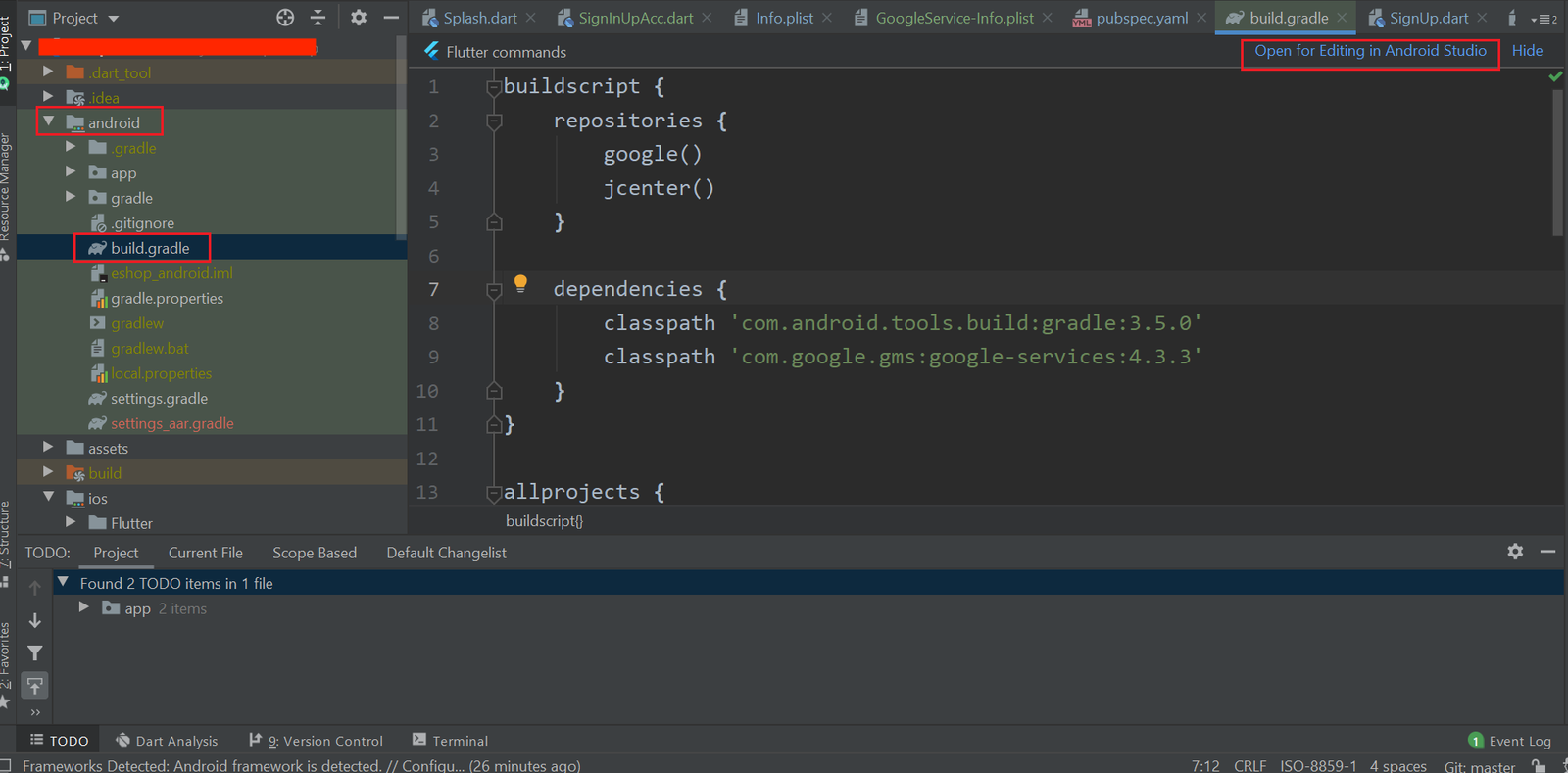Select the Current File tab in TODO
The image size is (1568, 773).
205,553
